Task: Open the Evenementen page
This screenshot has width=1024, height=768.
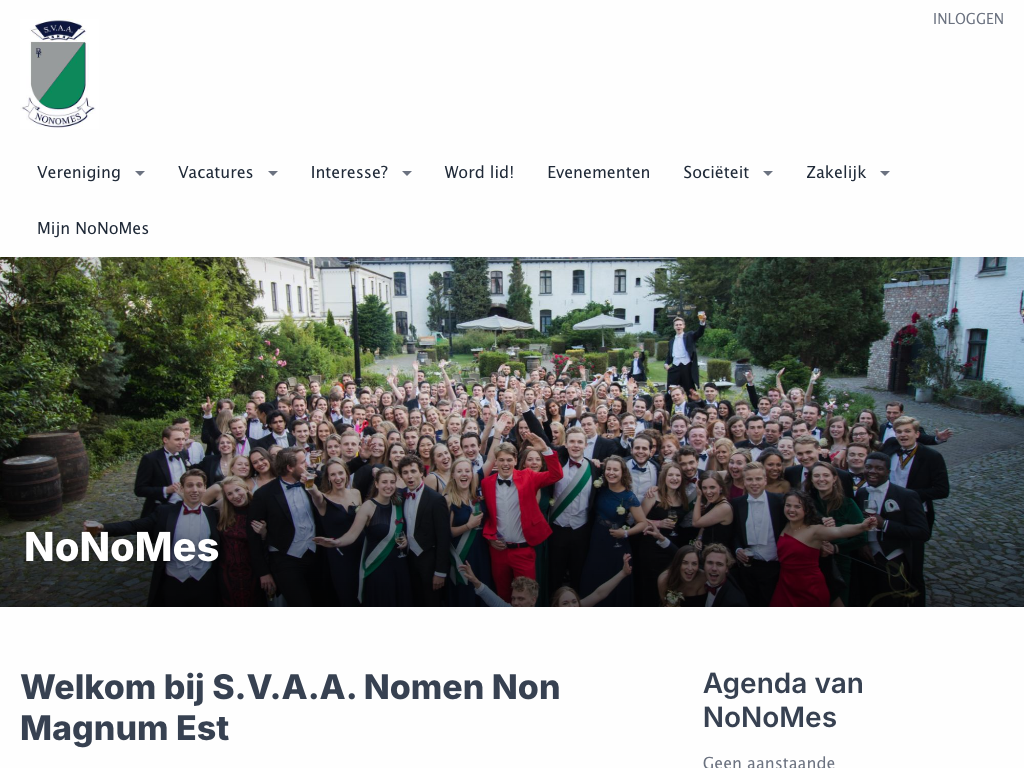Action: (599, 172)
